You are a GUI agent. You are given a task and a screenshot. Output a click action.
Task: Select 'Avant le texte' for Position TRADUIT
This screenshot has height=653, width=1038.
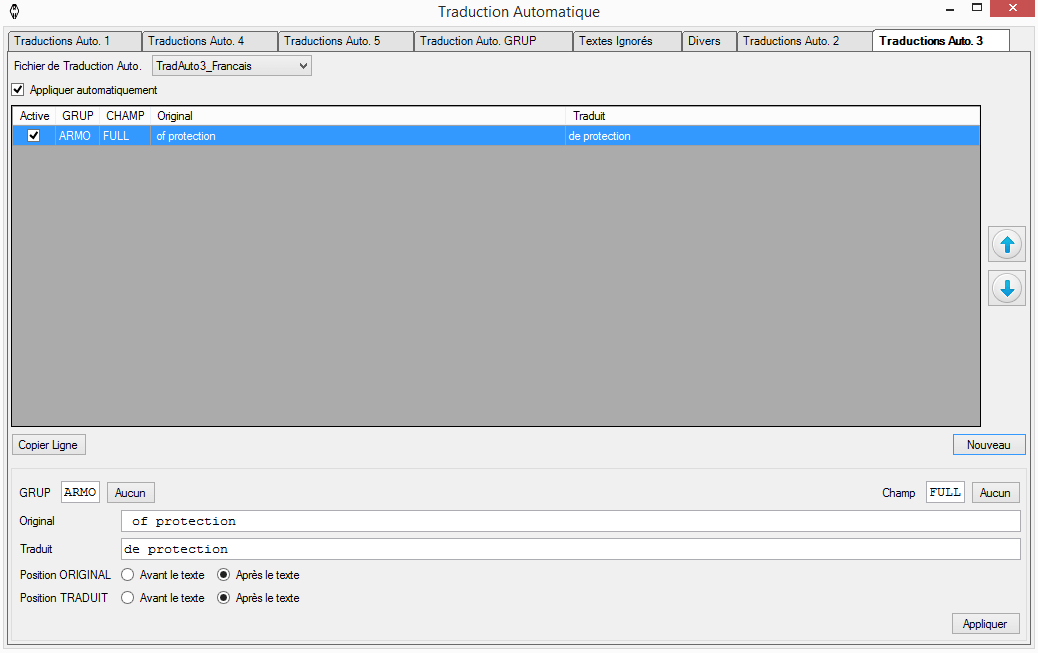[127, 598]
